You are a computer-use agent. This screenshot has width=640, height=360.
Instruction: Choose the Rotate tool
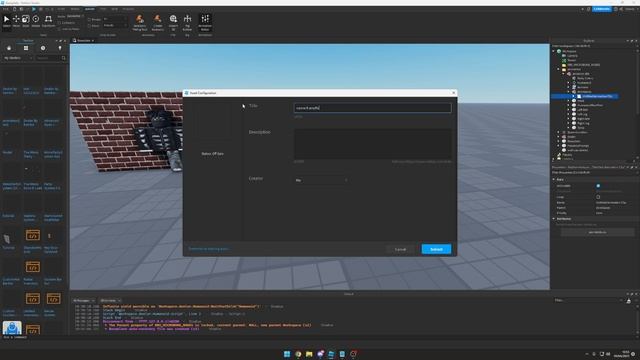pos(36,21)
